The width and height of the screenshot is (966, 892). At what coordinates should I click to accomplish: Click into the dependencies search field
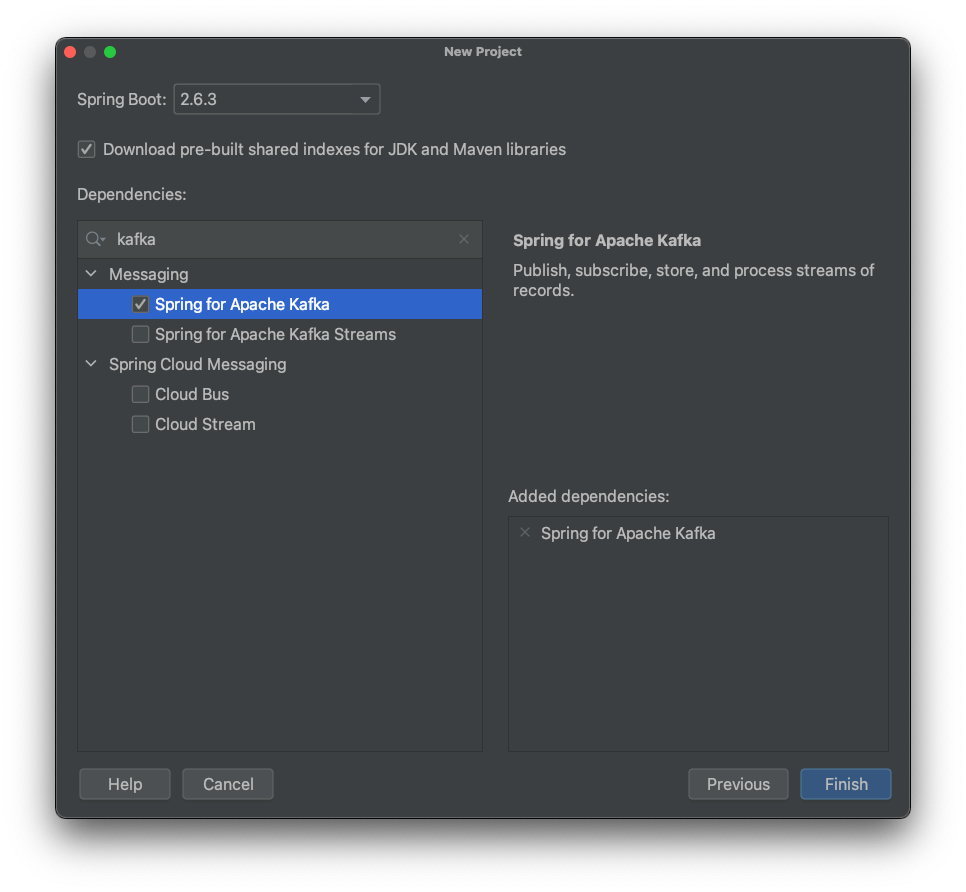point(280,240)
